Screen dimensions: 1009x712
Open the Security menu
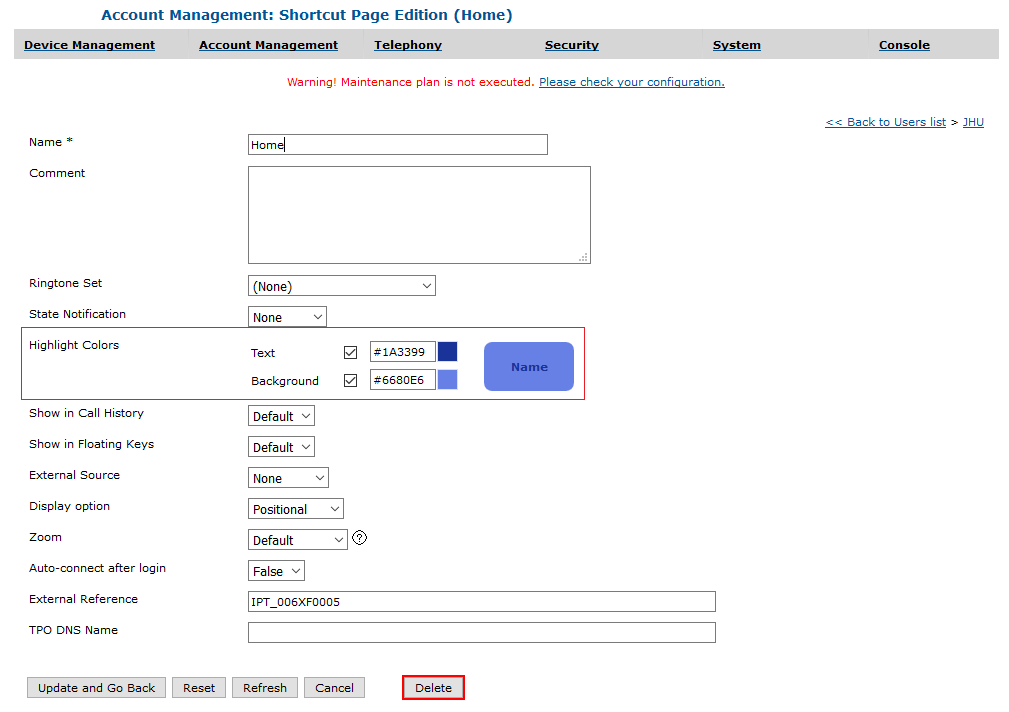tap(571, 45)
